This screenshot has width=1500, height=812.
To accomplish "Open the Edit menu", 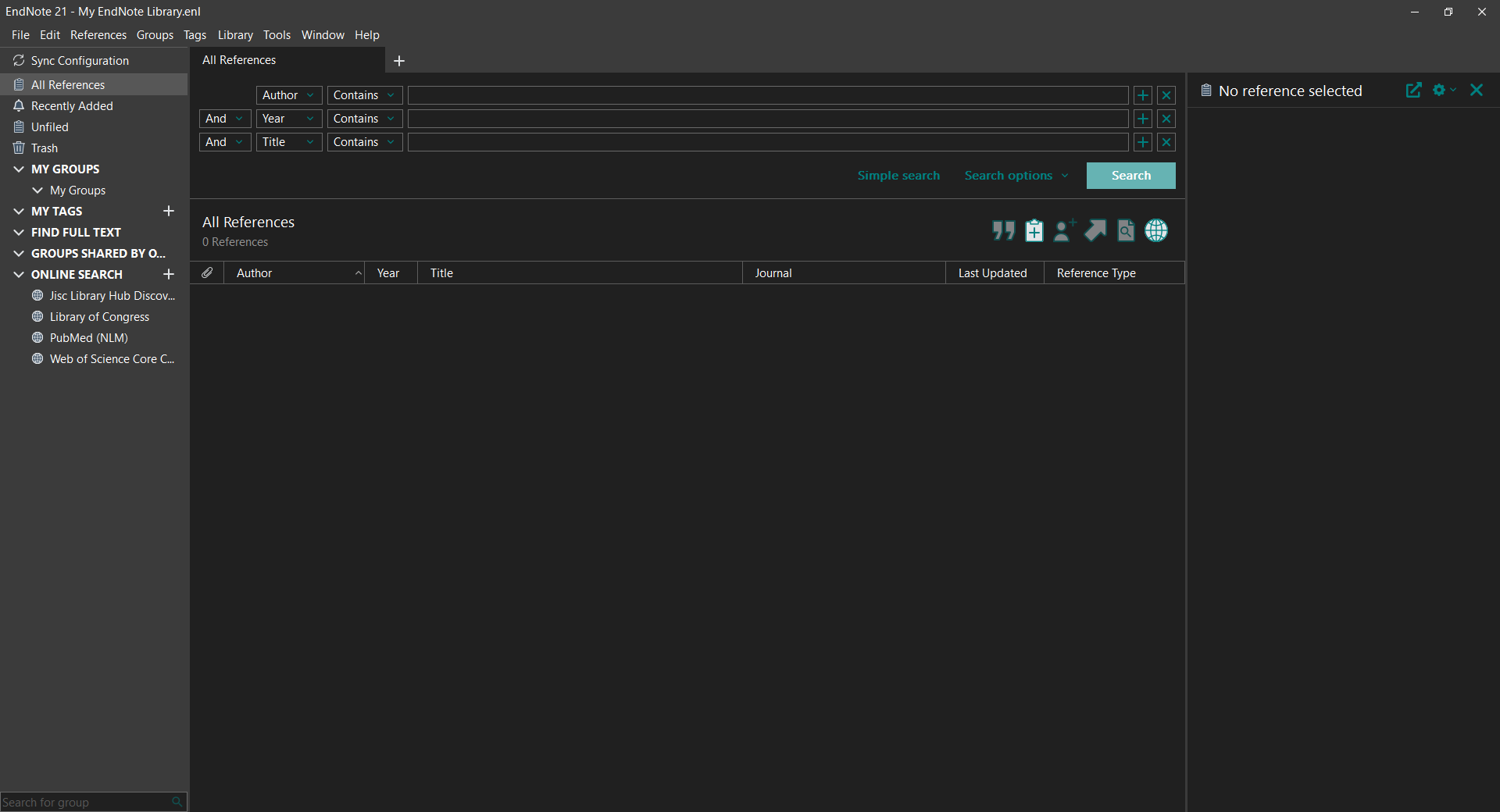I will pos(50,35).
